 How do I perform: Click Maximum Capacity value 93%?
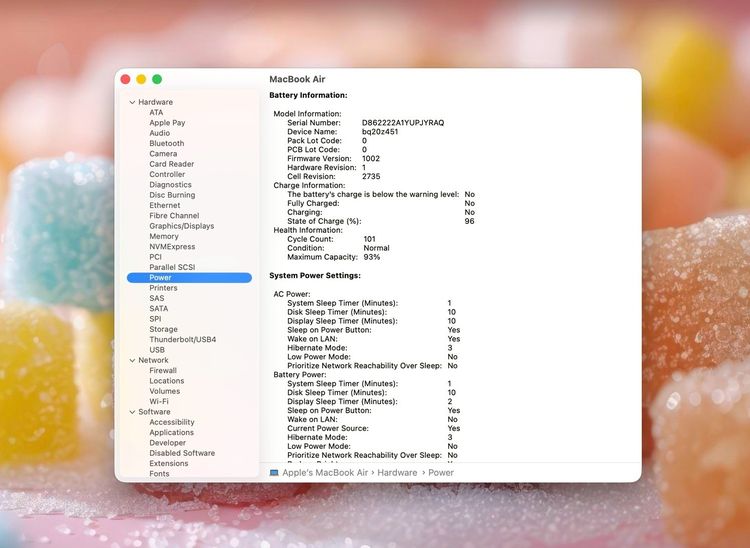372,257
